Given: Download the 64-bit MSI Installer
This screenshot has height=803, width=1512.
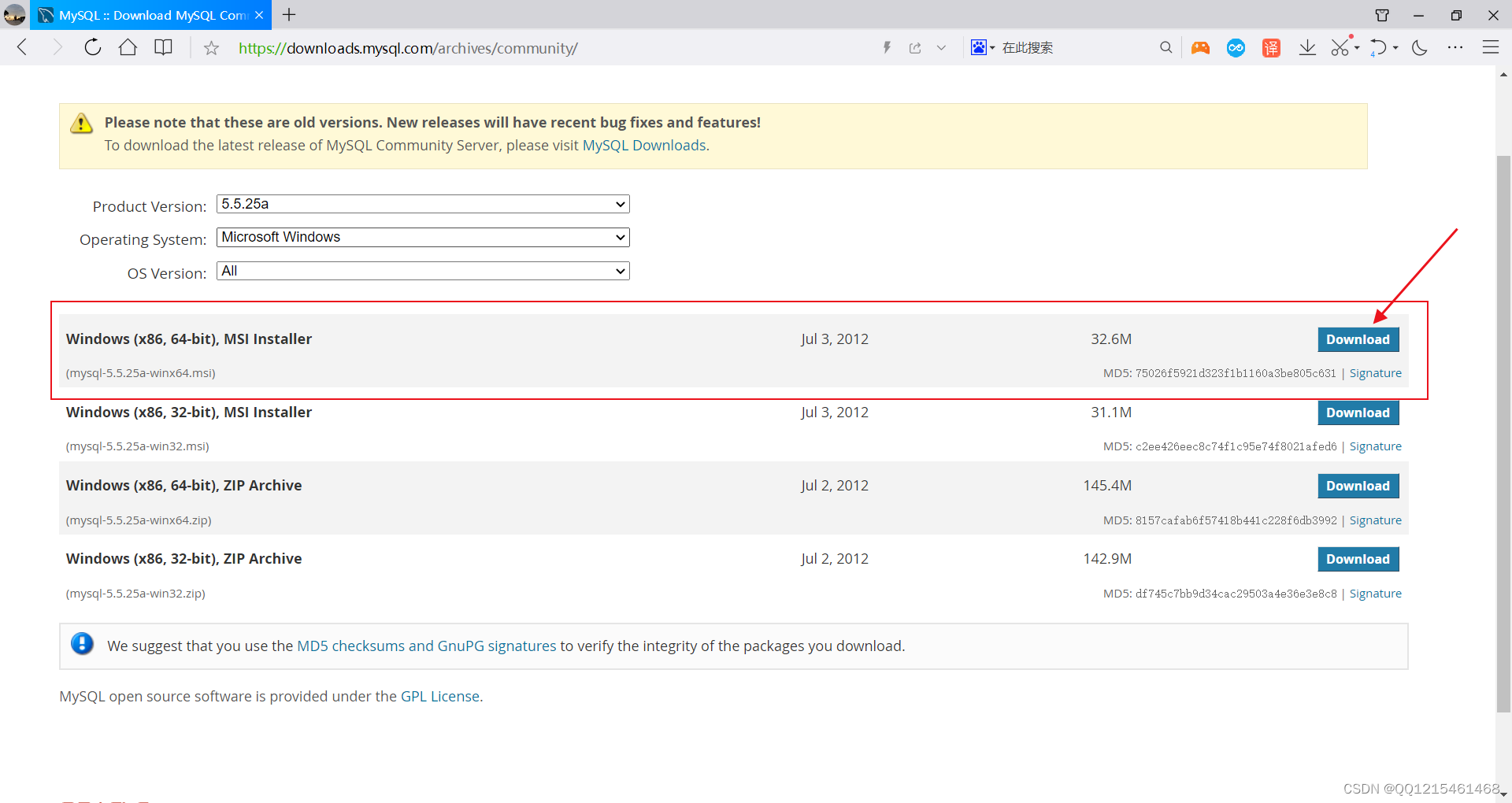Looking at the screenshot, I should coord(1358,339).
